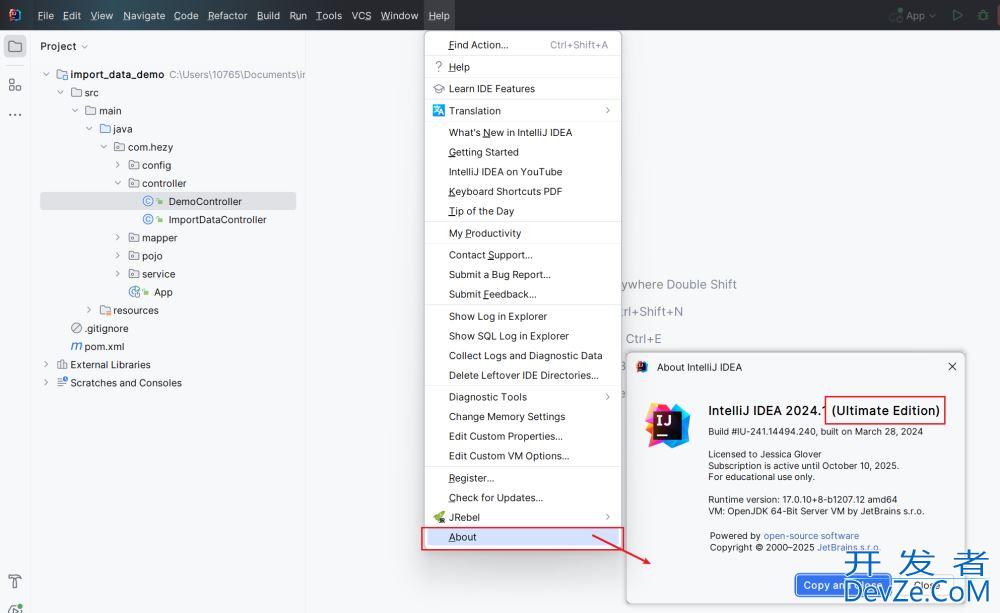Choose Show Log in Explorer

pyautogui.click(x=522, y=316)
